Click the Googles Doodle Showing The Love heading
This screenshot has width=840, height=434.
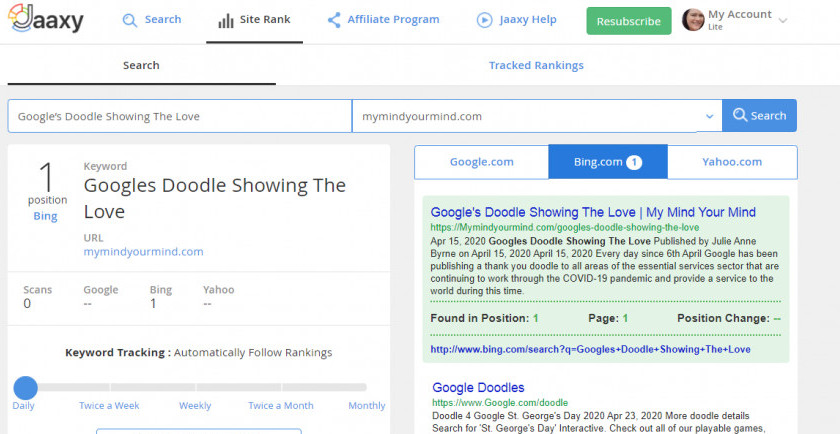click(215, 198)
